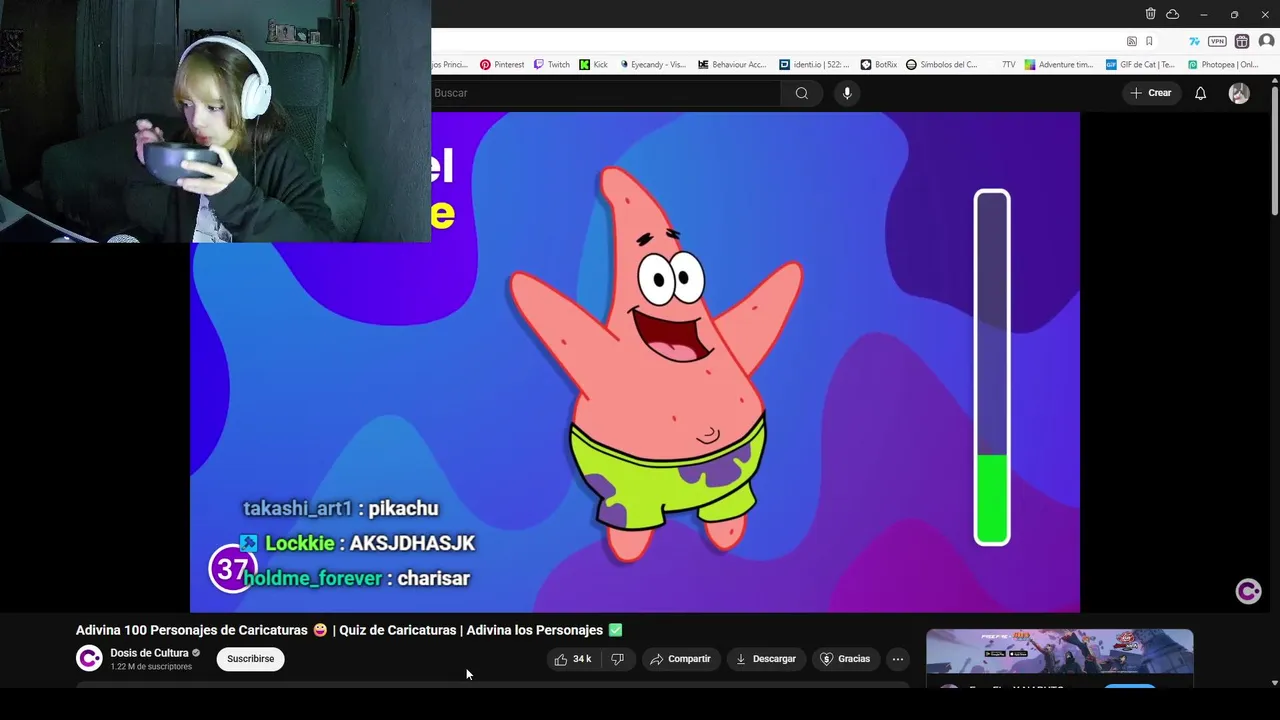The height and width of the screenshot is (720, 1280).
Task: Click the RSS feed icon in address bar
Action: point(1131,41)
